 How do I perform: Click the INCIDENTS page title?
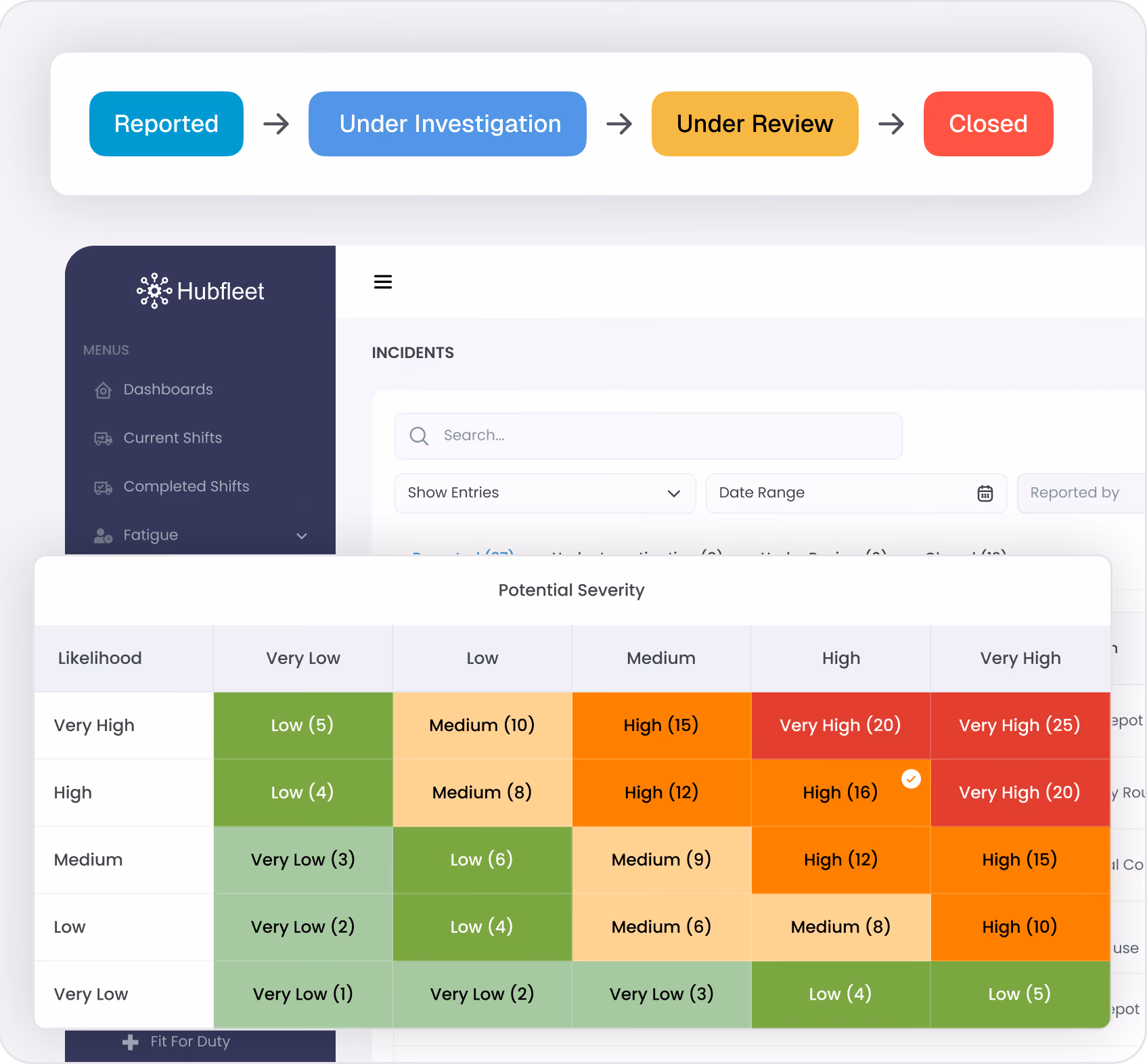413,353
